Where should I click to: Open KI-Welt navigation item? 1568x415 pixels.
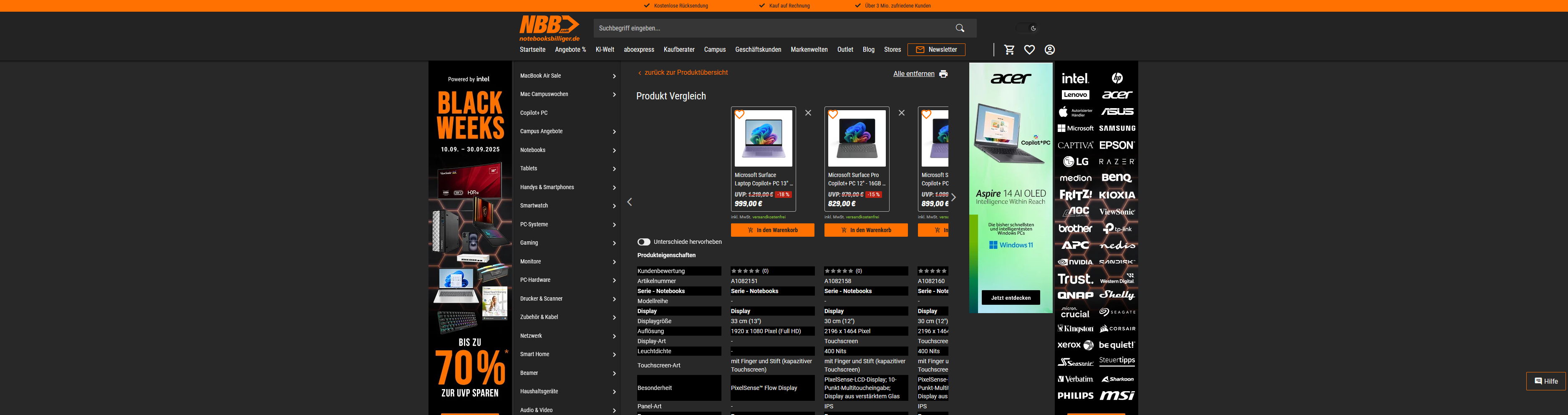(x=605, y=50)
